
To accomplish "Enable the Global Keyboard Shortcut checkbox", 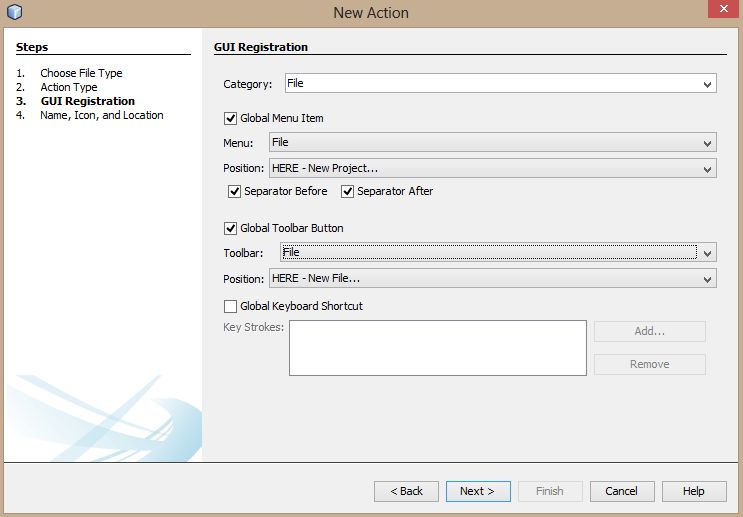I will pyautogui.click(x=231, y=306).
